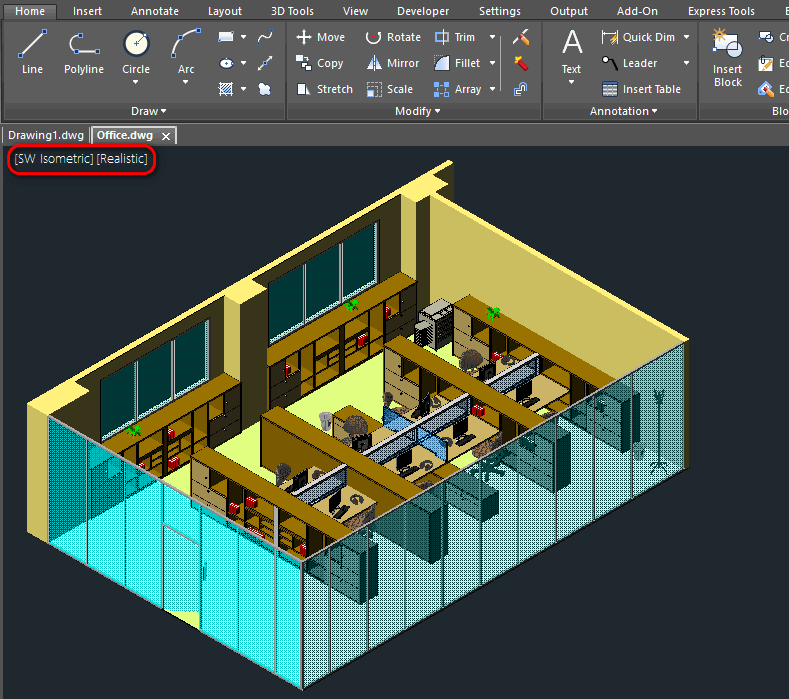Switch to the Drawing1.dwg document tab
The image size is (789, 699).
[46, 135]
